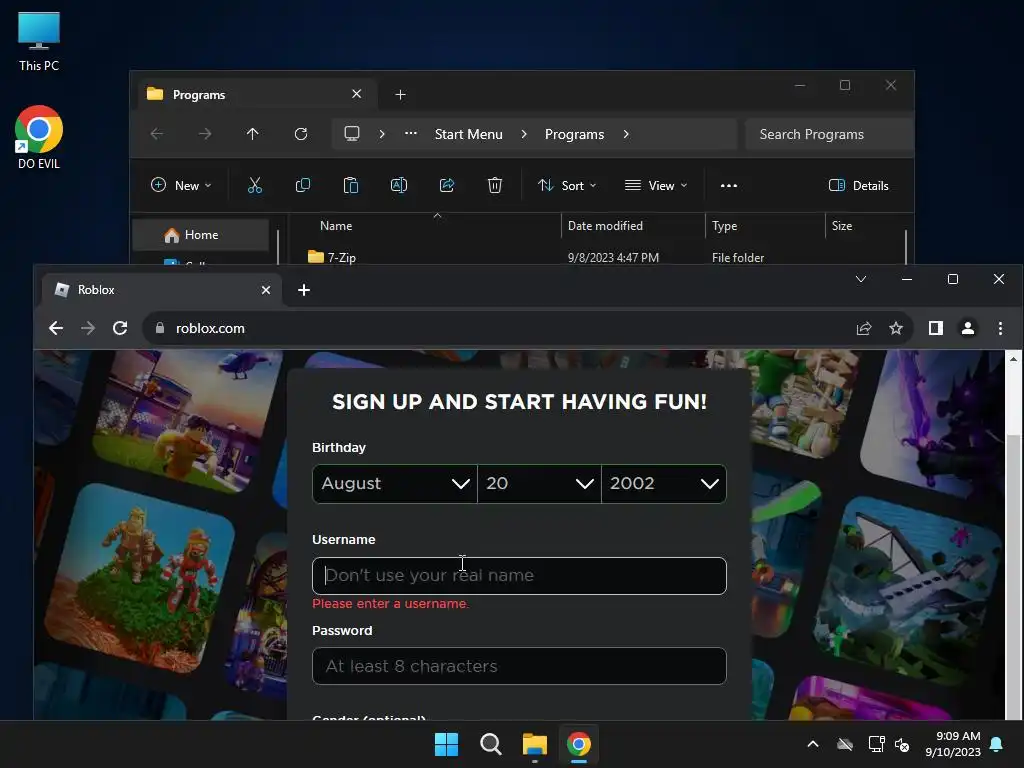This screenshot has width=1024, height=768.
Task: Expand the chevron after Start Menu in address bar
Action: pos(524,134)
